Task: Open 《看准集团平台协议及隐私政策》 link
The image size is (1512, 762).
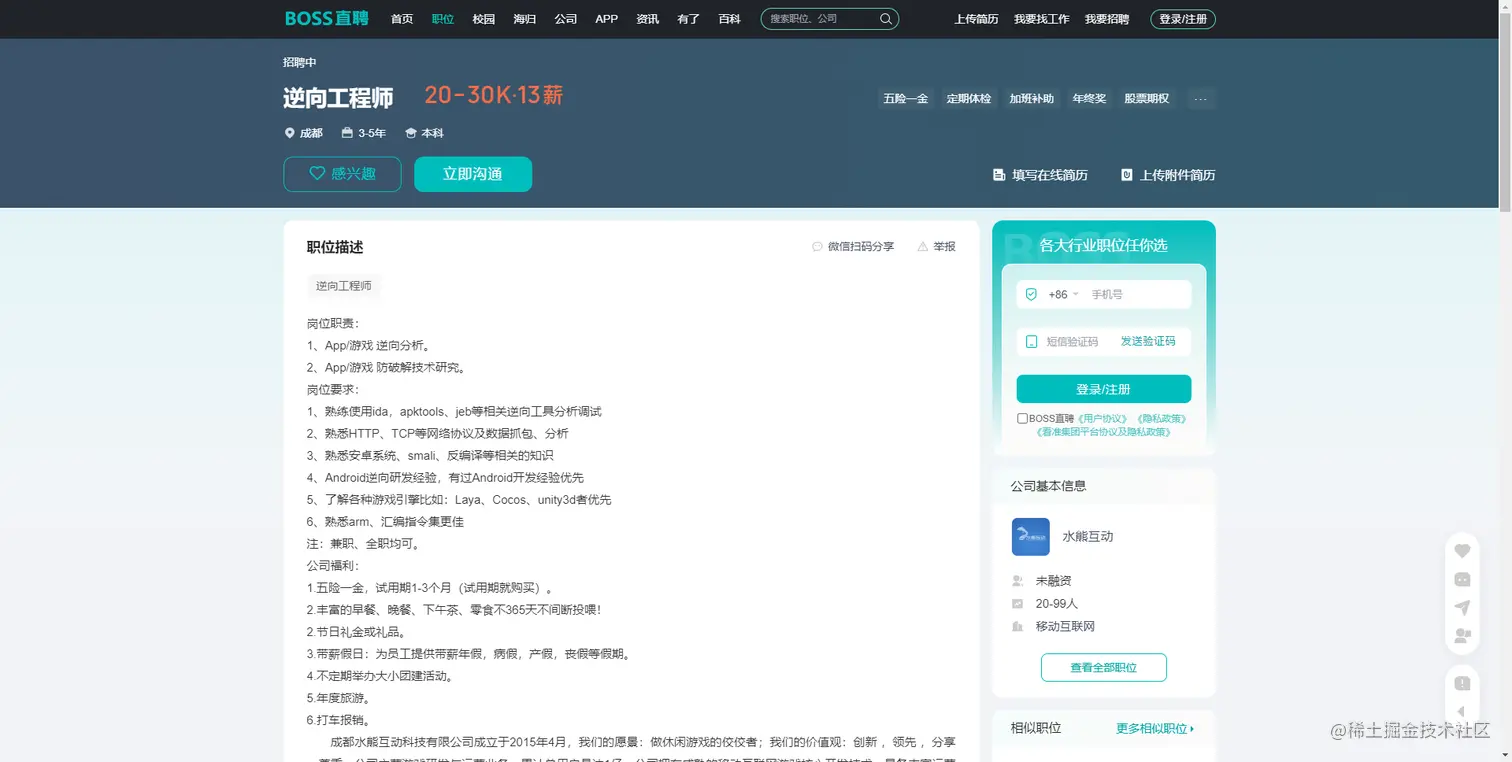Action: (x=1104, y=432)
